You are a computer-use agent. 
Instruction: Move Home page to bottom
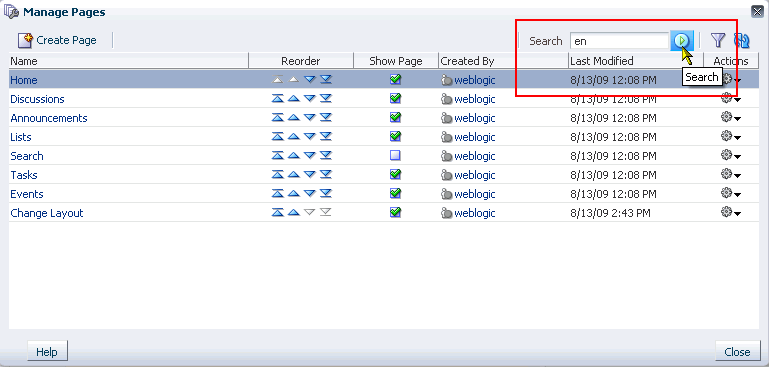click(326, 79)
